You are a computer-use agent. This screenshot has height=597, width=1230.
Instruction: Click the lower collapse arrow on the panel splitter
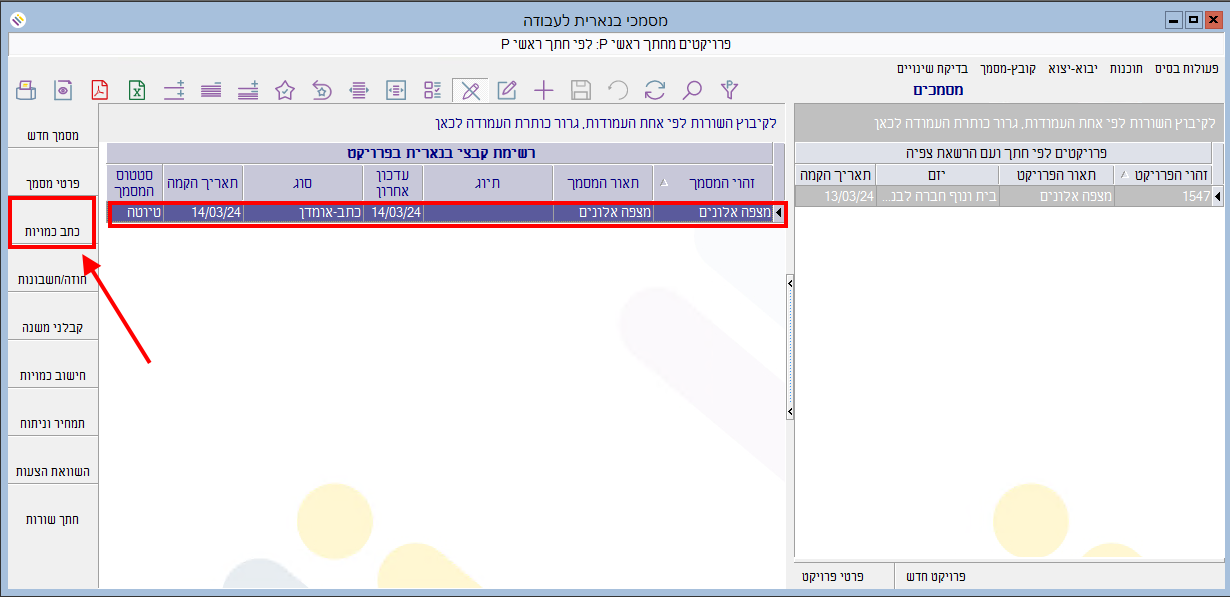pyautogui.click(x=790, y=411)
